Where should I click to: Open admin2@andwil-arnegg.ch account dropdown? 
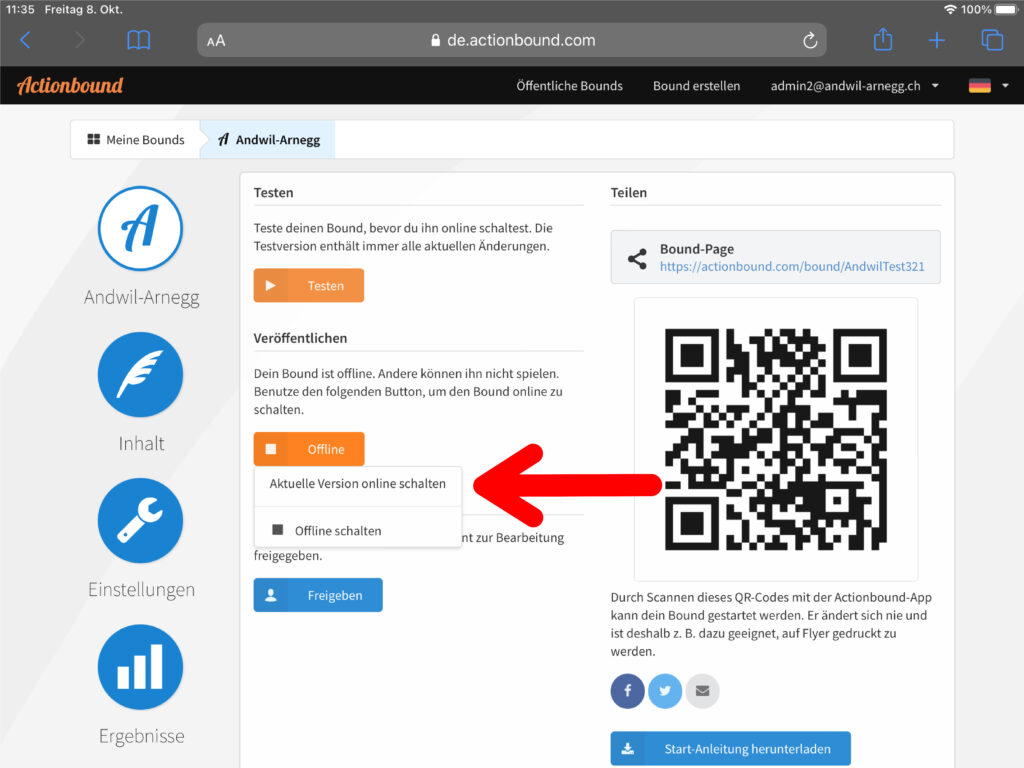(x=854, y=86)
